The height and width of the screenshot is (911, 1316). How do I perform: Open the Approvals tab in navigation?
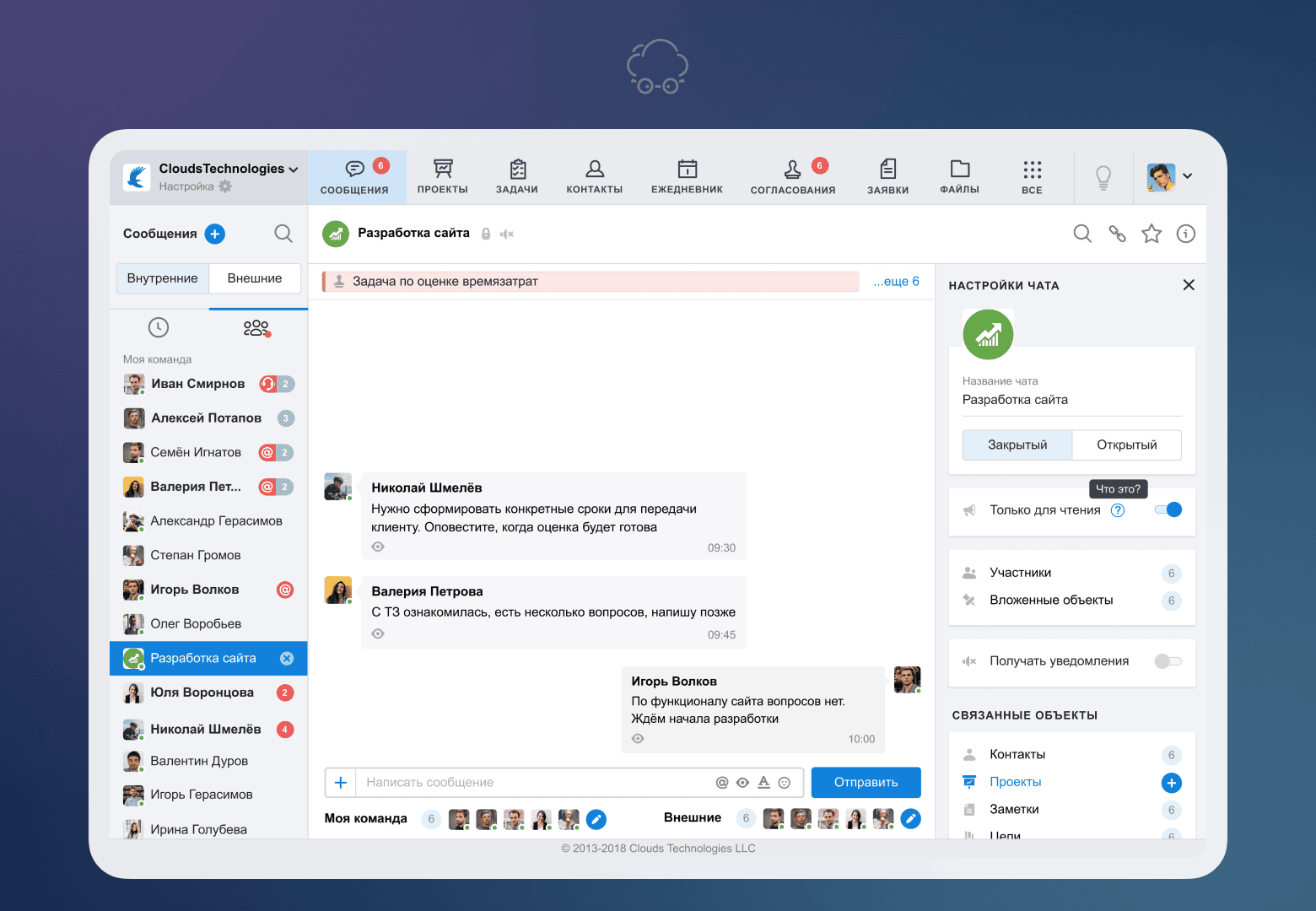793,177
